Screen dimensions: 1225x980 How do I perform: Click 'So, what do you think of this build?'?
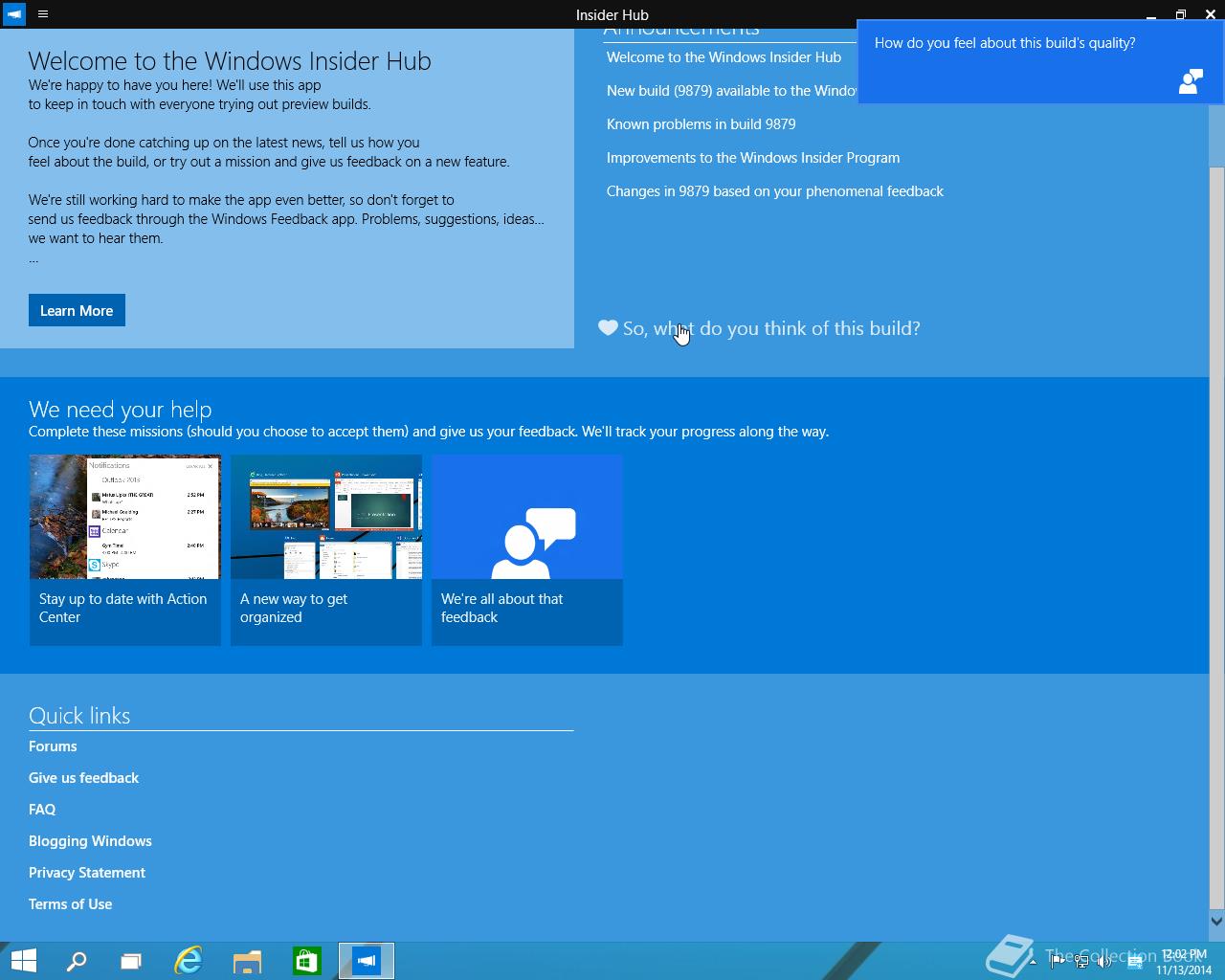click(x=771, y=328)
